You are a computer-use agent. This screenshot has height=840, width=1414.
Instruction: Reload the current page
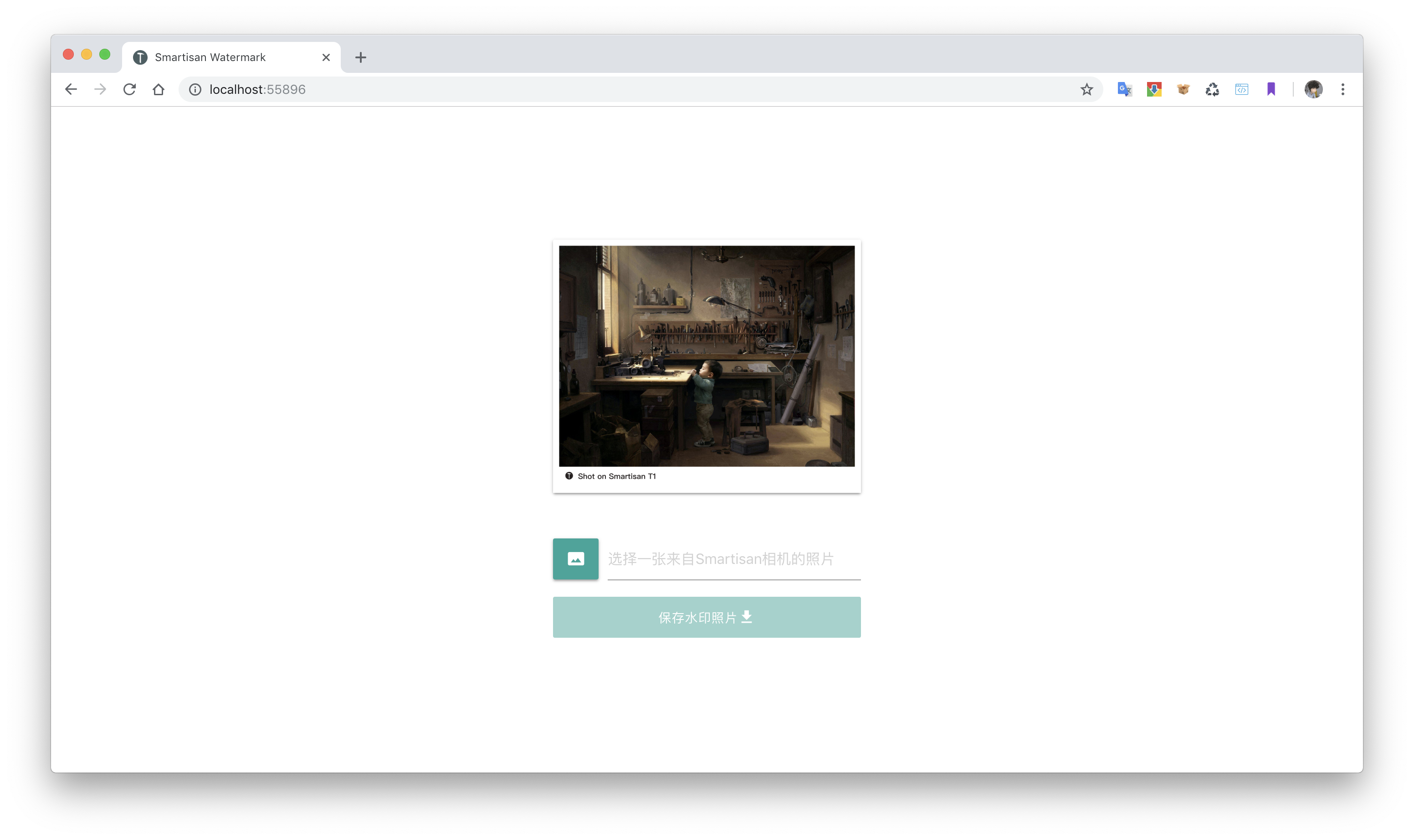130,89
